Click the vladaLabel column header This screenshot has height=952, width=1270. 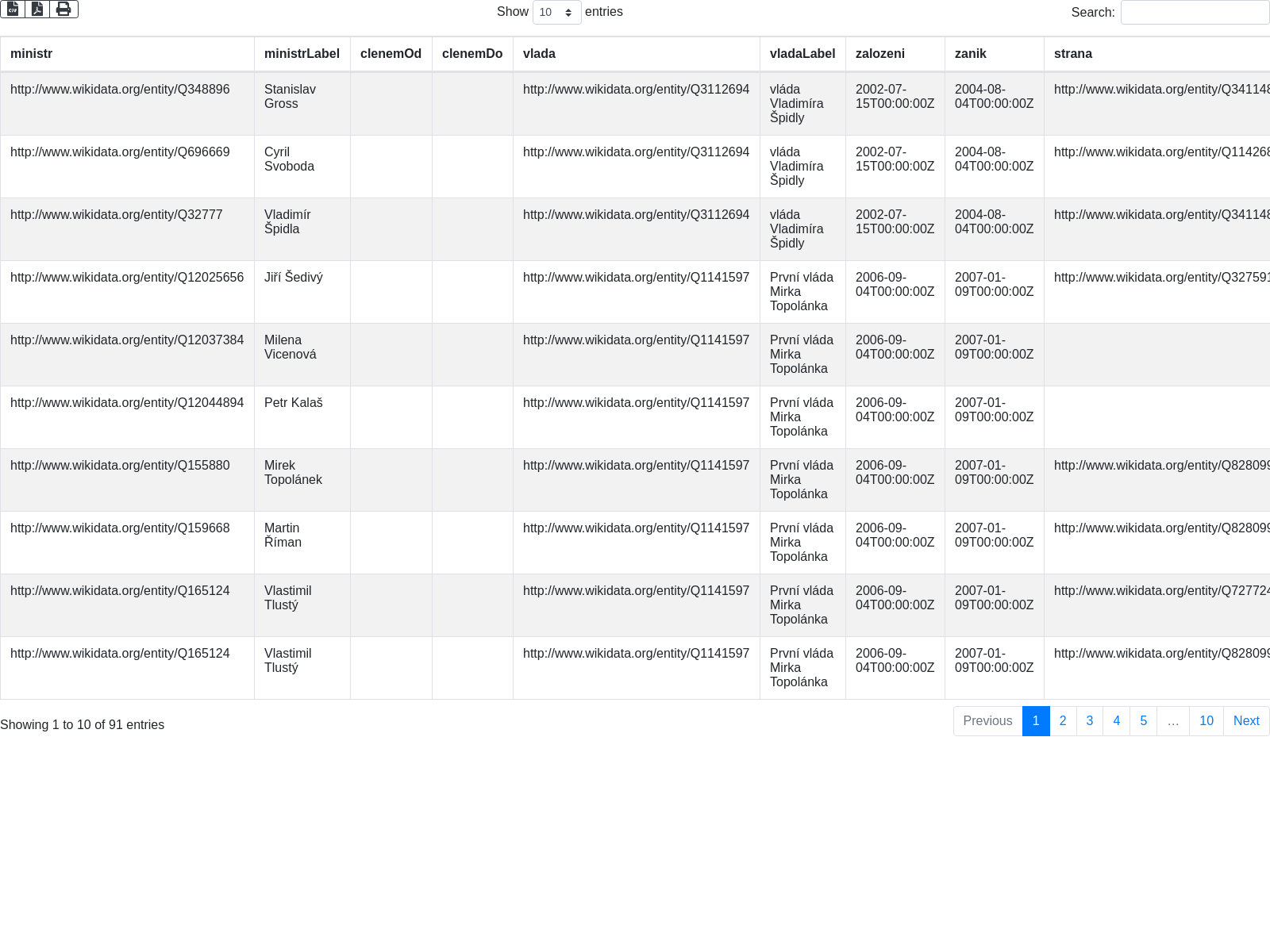point(802,54)
